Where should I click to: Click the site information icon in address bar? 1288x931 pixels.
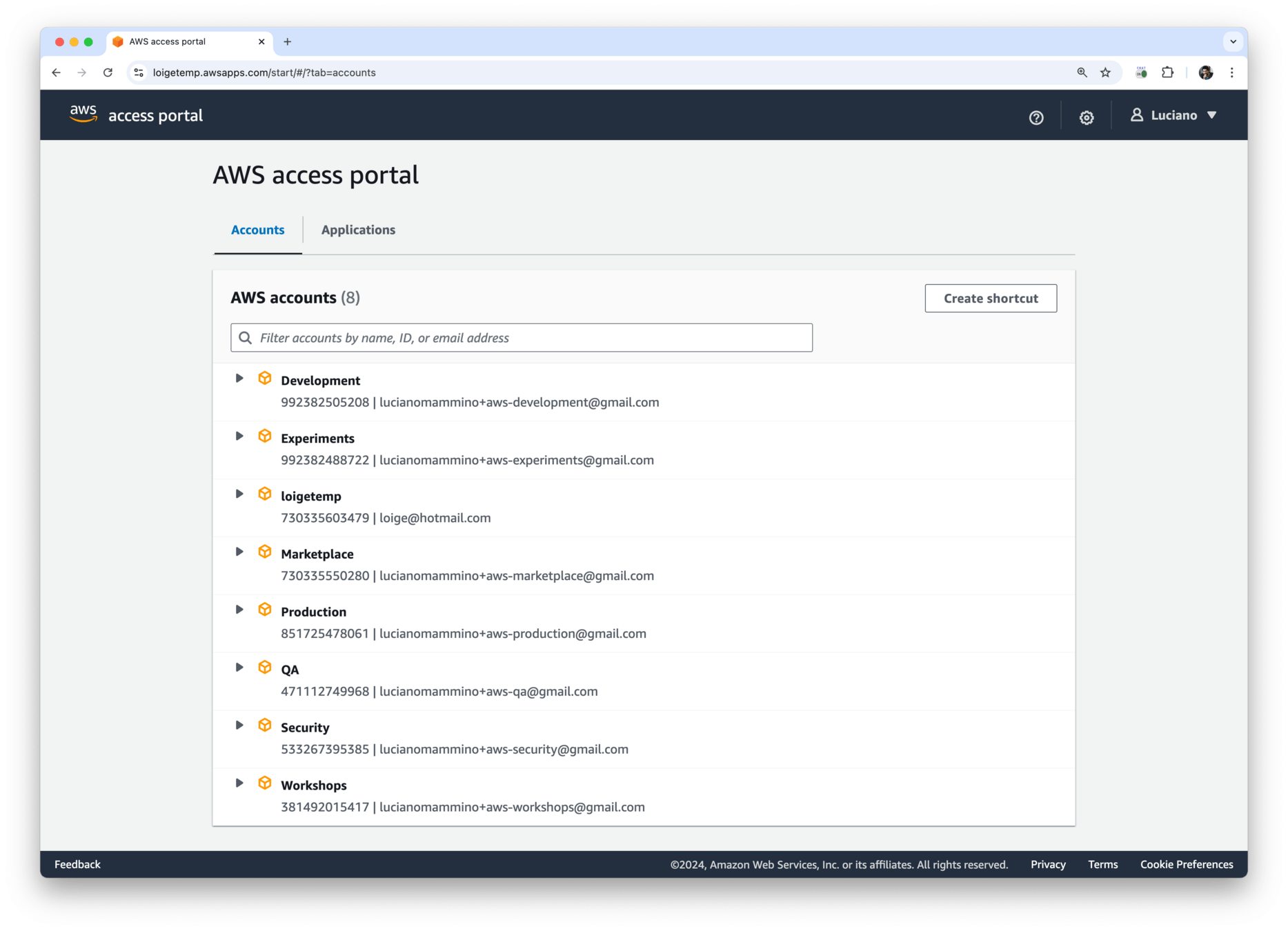(139, 72)
